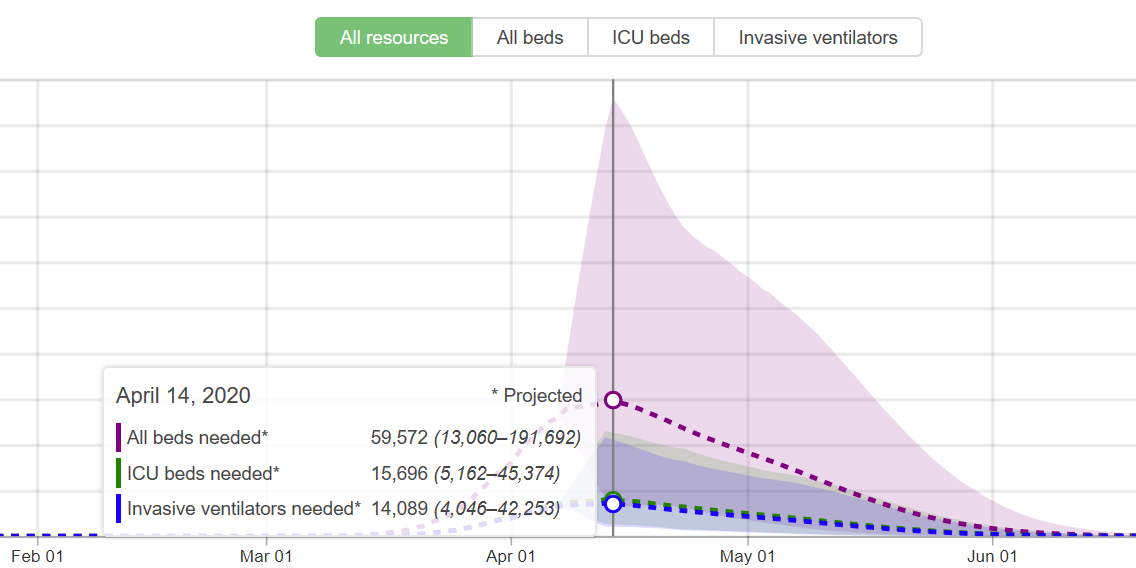Click the Invasive ventilators needed label
The height and width of the screenshot is (568, 1136).
point(243,508)
